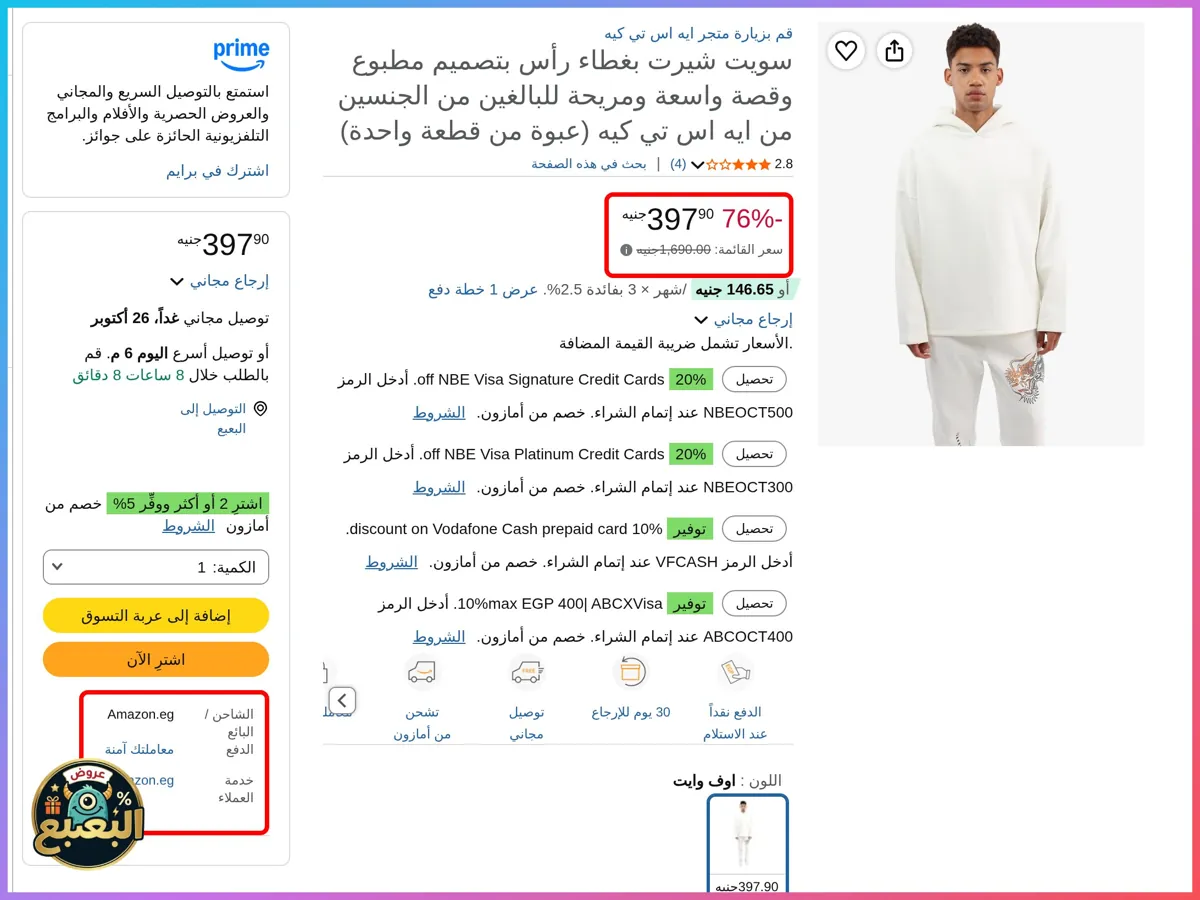
Task: Expand the rating dropdown chevron
Action: pyautogui.click(x=698, y=165)
